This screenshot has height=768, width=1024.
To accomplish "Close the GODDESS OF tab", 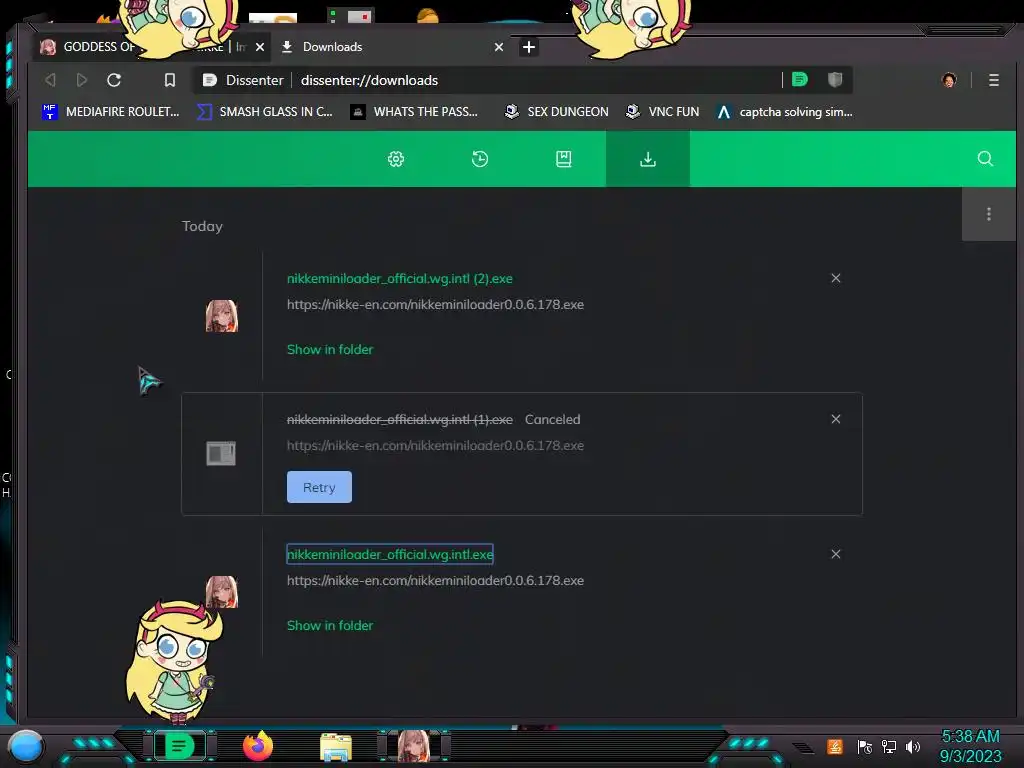I will click(260, 47).
